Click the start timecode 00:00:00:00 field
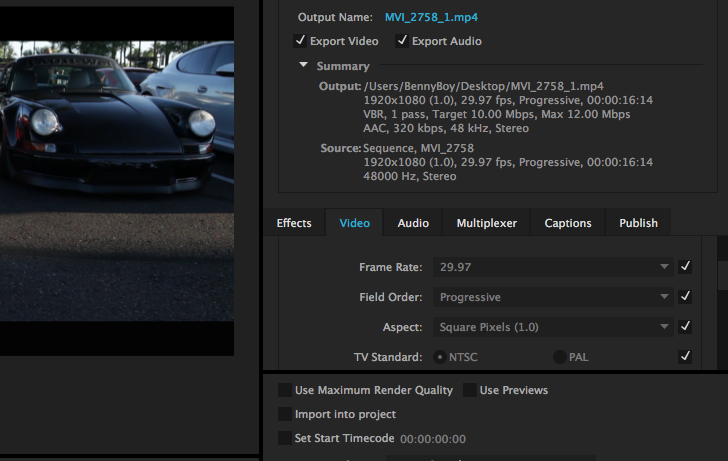 [x=433, y=439]
